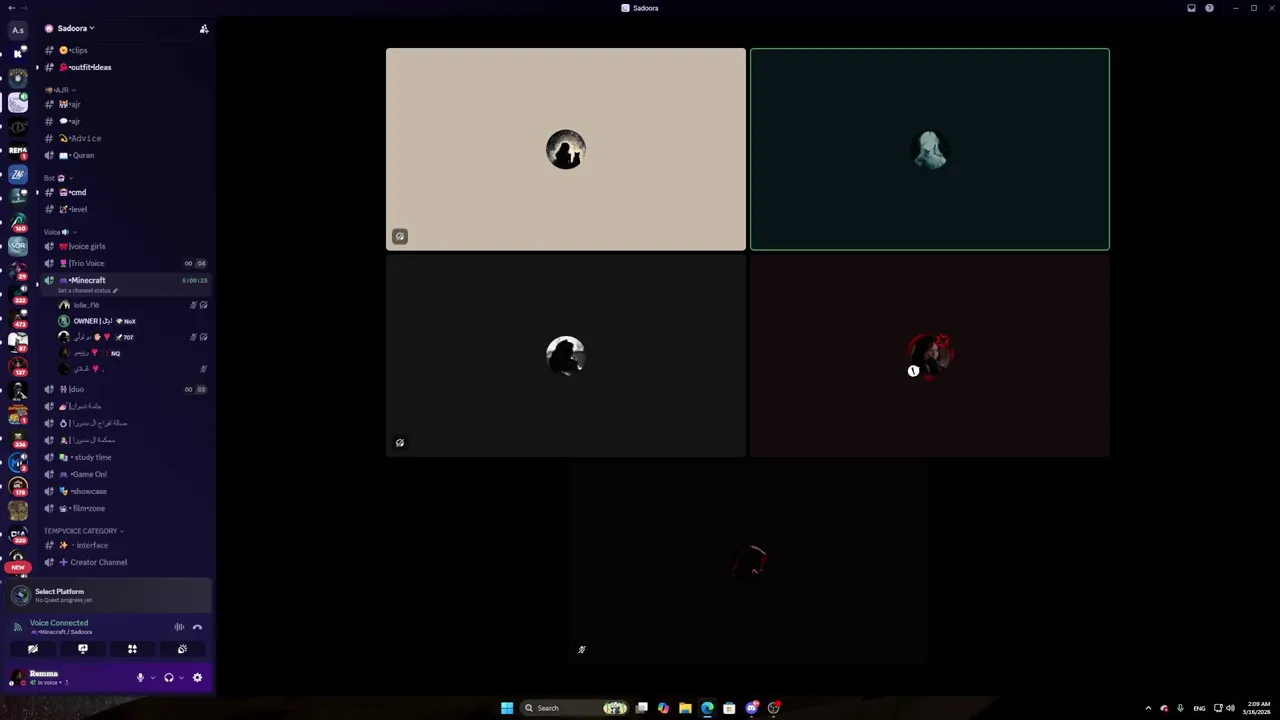Turn on camera in voice panel
The width and height of the screenshot is (1280, 720).
[33, 649]
